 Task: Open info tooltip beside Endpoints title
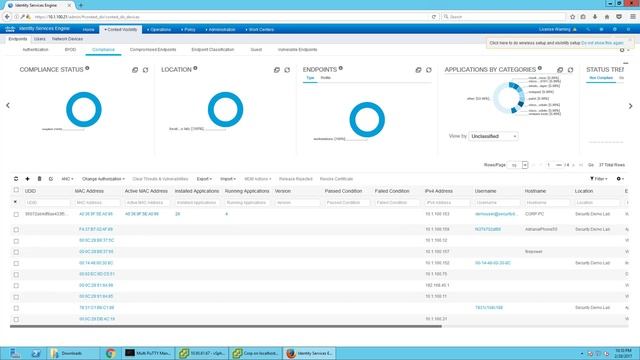[x=340, y=68]
